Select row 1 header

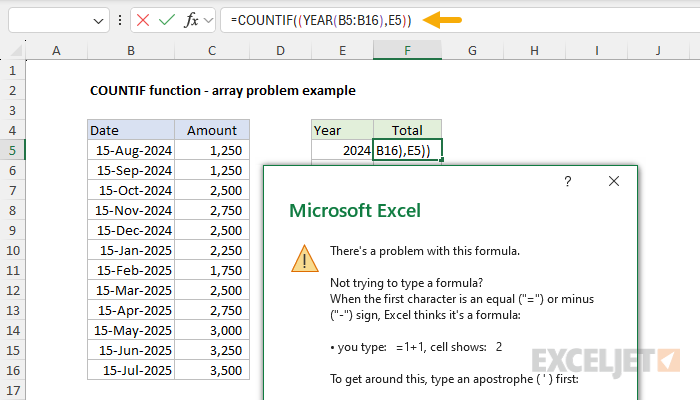tap(12, 71)
